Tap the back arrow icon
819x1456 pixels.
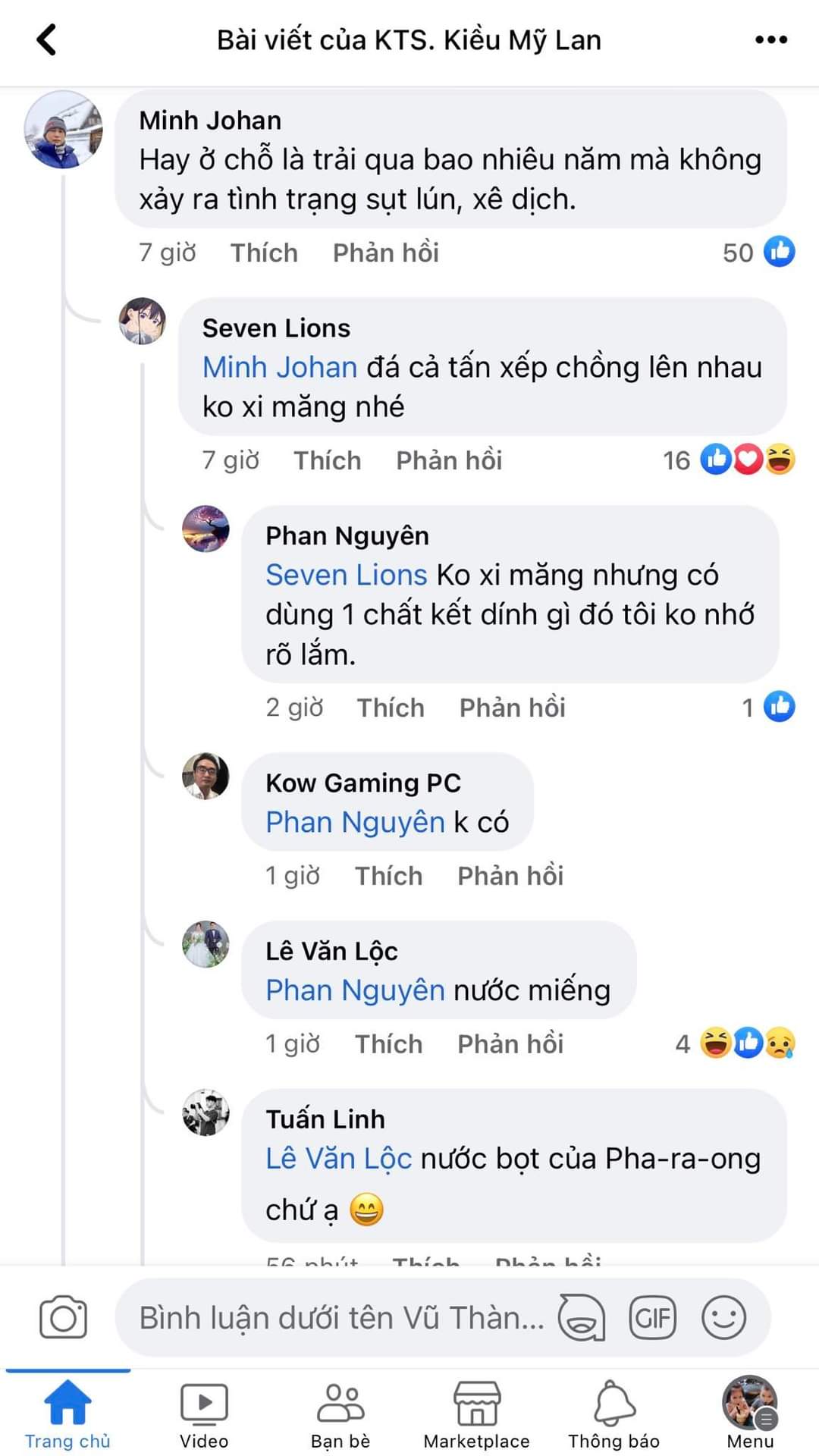pos(47,39)
